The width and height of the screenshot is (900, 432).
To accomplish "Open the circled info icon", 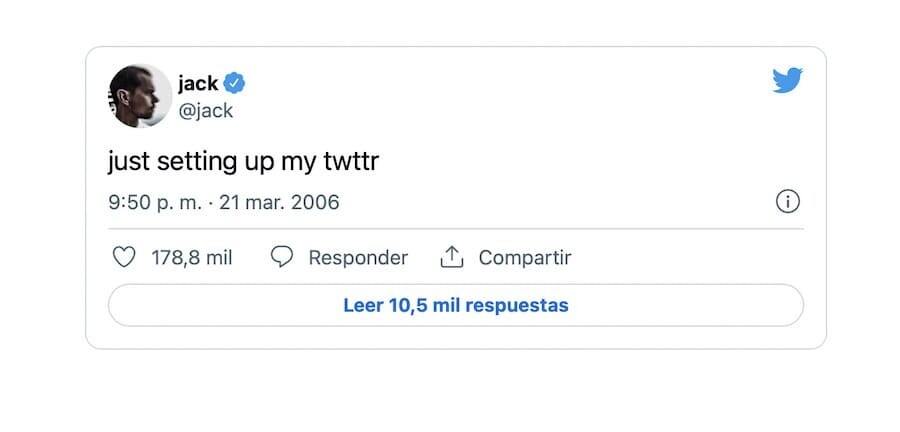I will pyautogui.click(x=788, y=202).
